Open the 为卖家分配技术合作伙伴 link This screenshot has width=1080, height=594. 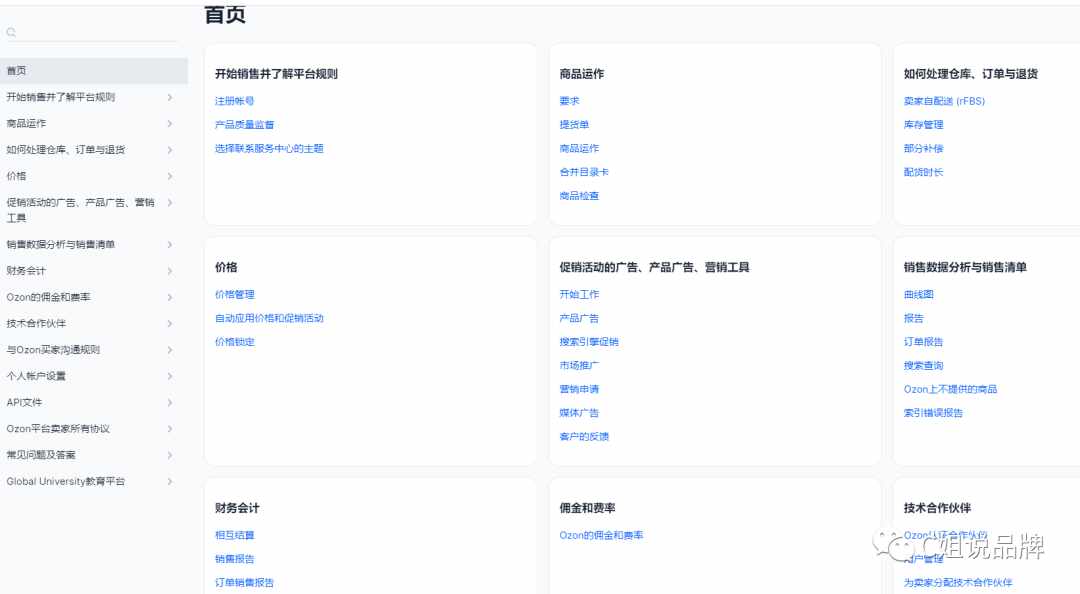click(958, 582)
